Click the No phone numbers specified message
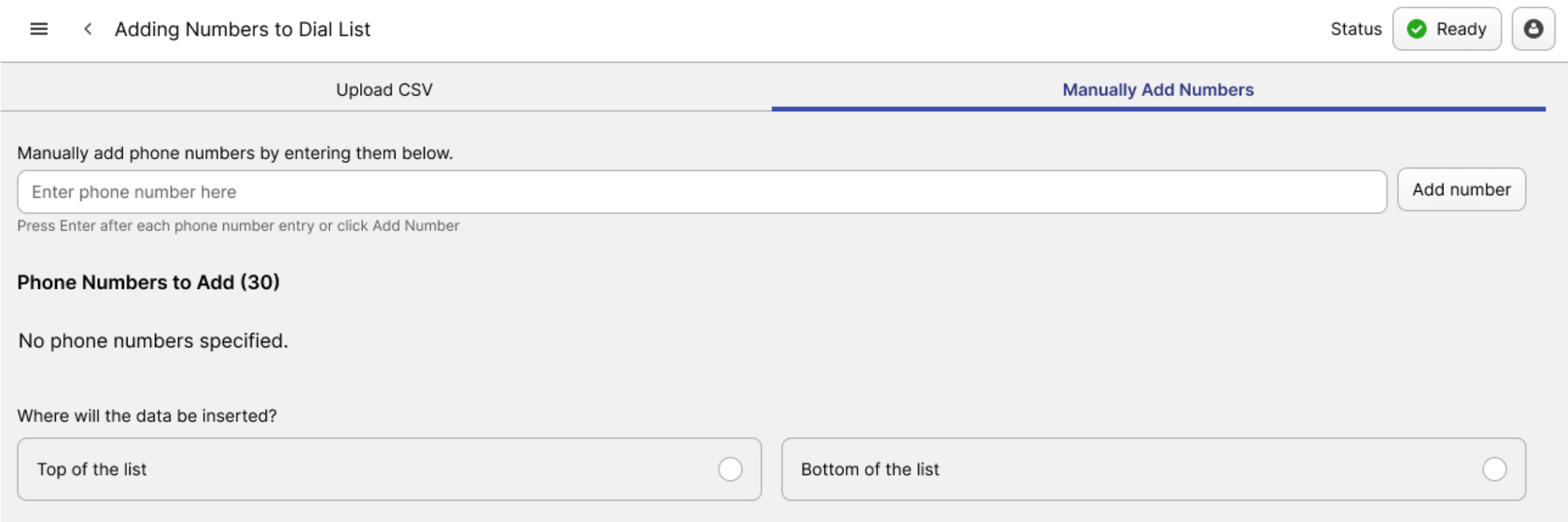Viewport: 1568px width, 522px height. [x=153, y=340]
